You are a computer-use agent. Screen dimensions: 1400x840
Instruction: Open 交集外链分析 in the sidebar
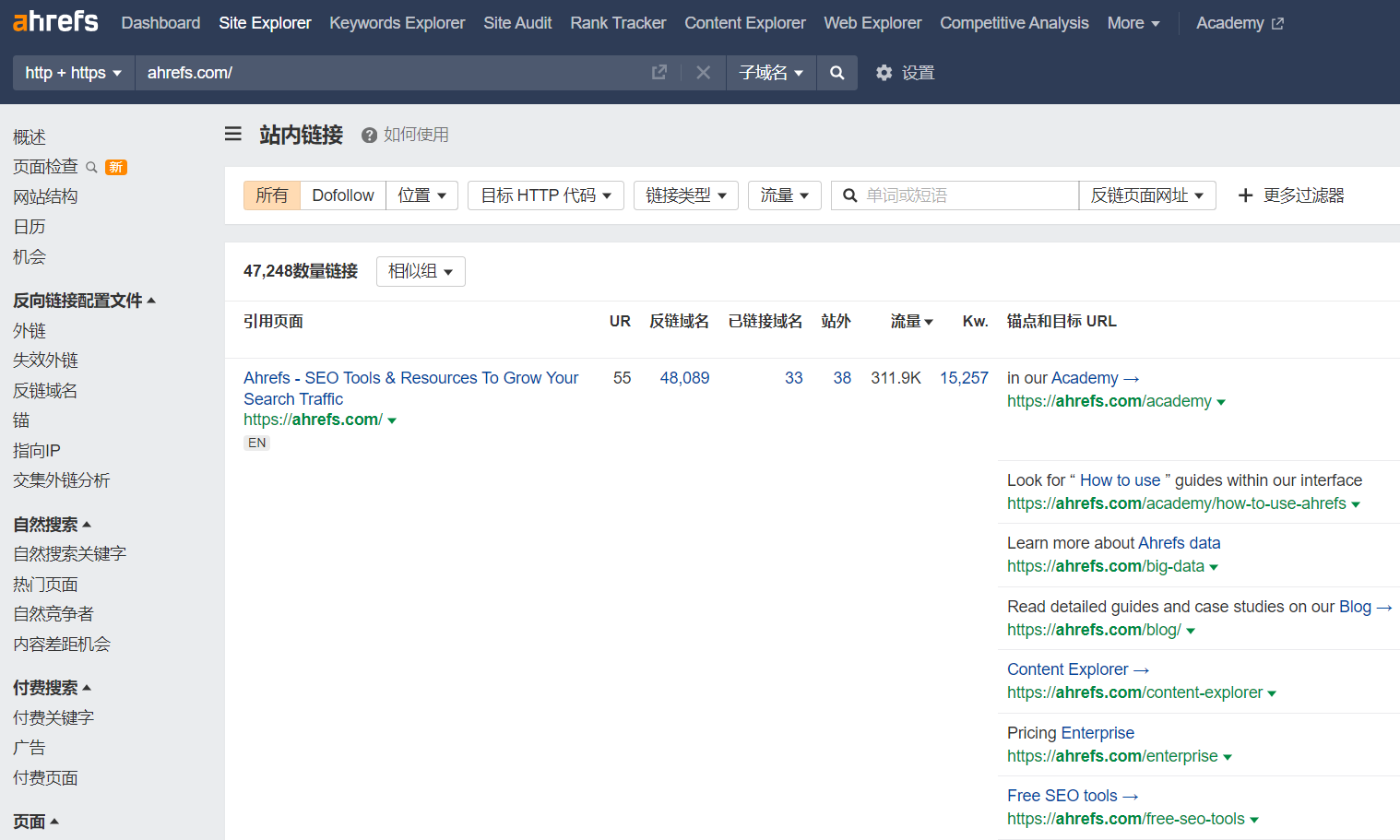[x=61, y=480]
